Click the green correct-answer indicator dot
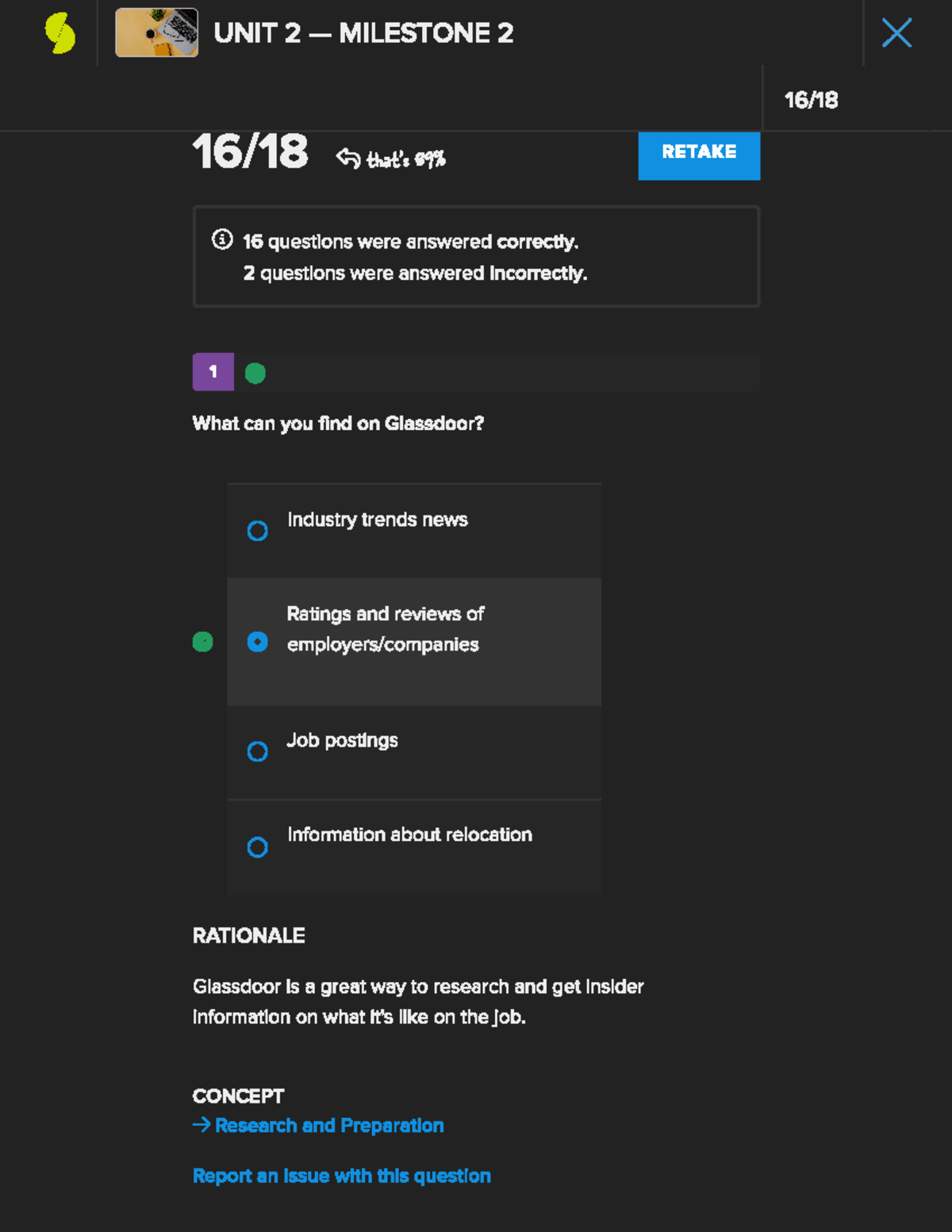This screenshot has width=952, height=1232. pyautogui.click(x=203, y=642)
